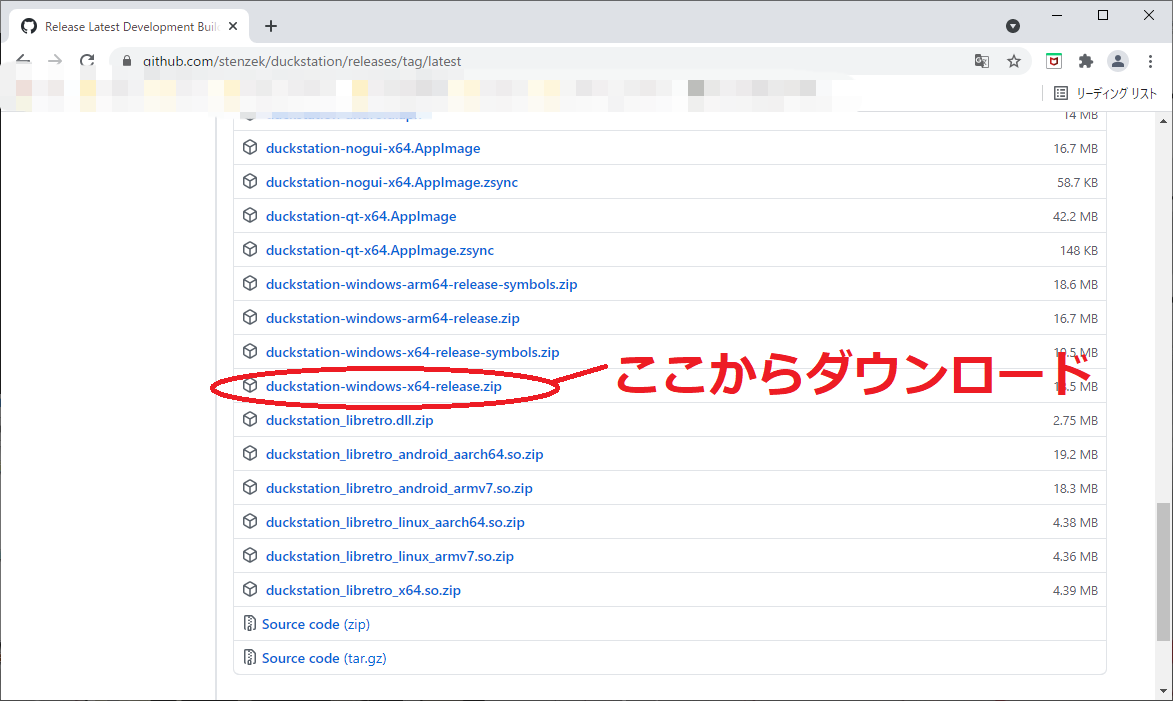Download duckstation-windows-arm64-release.zip
This screenshot has width=1173, height=701.
click(x=392, y=318)
